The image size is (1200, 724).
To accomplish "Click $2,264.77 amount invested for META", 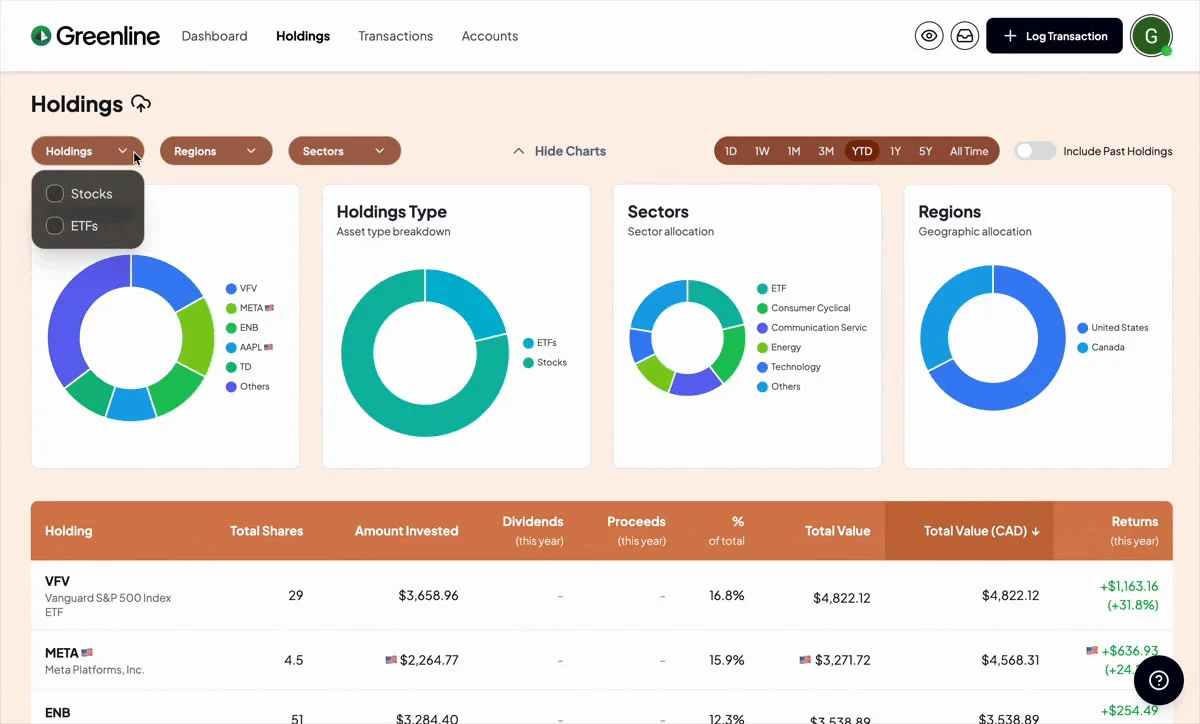I will 429,660.
